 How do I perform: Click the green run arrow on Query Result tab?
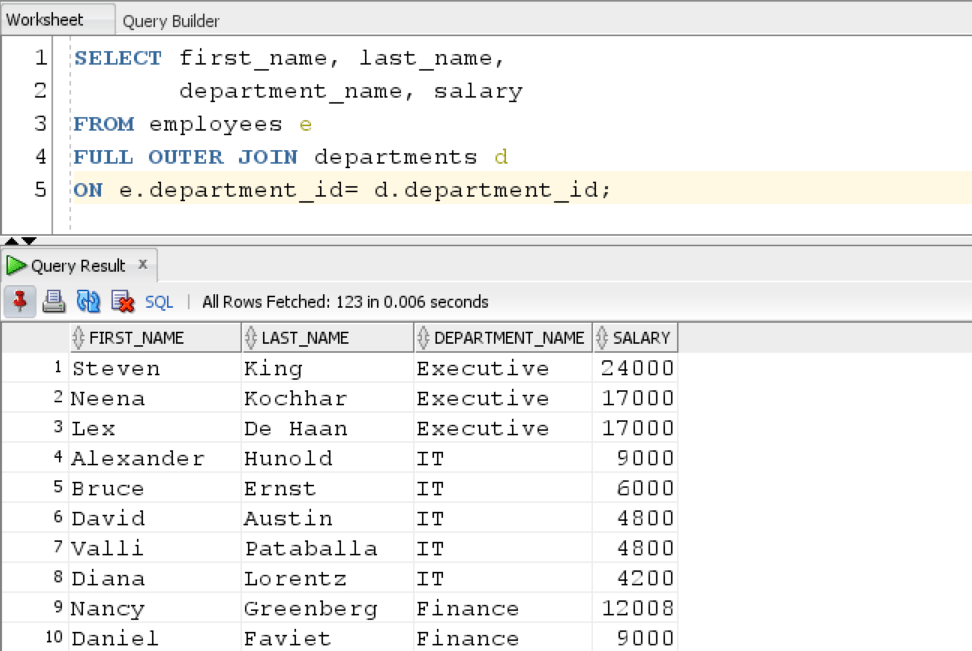point(16,266)
